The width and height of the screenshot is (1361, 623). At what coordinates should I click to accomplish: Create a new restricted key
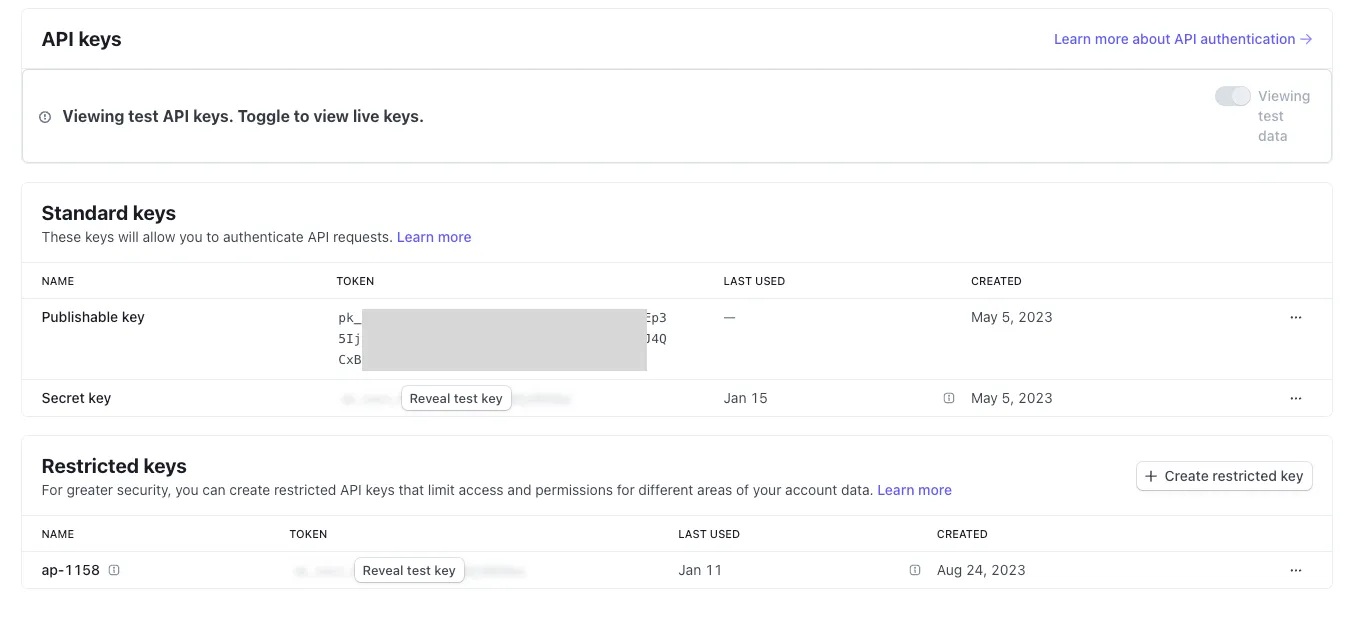pos(1224,476)
